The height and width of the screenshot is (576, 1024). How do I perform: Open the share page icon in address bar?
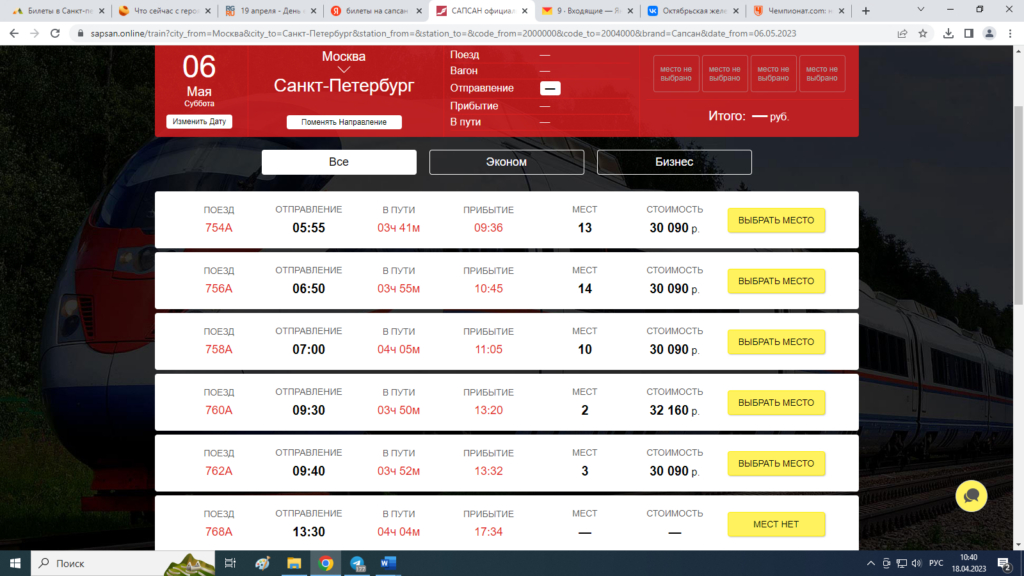(902, 33)
